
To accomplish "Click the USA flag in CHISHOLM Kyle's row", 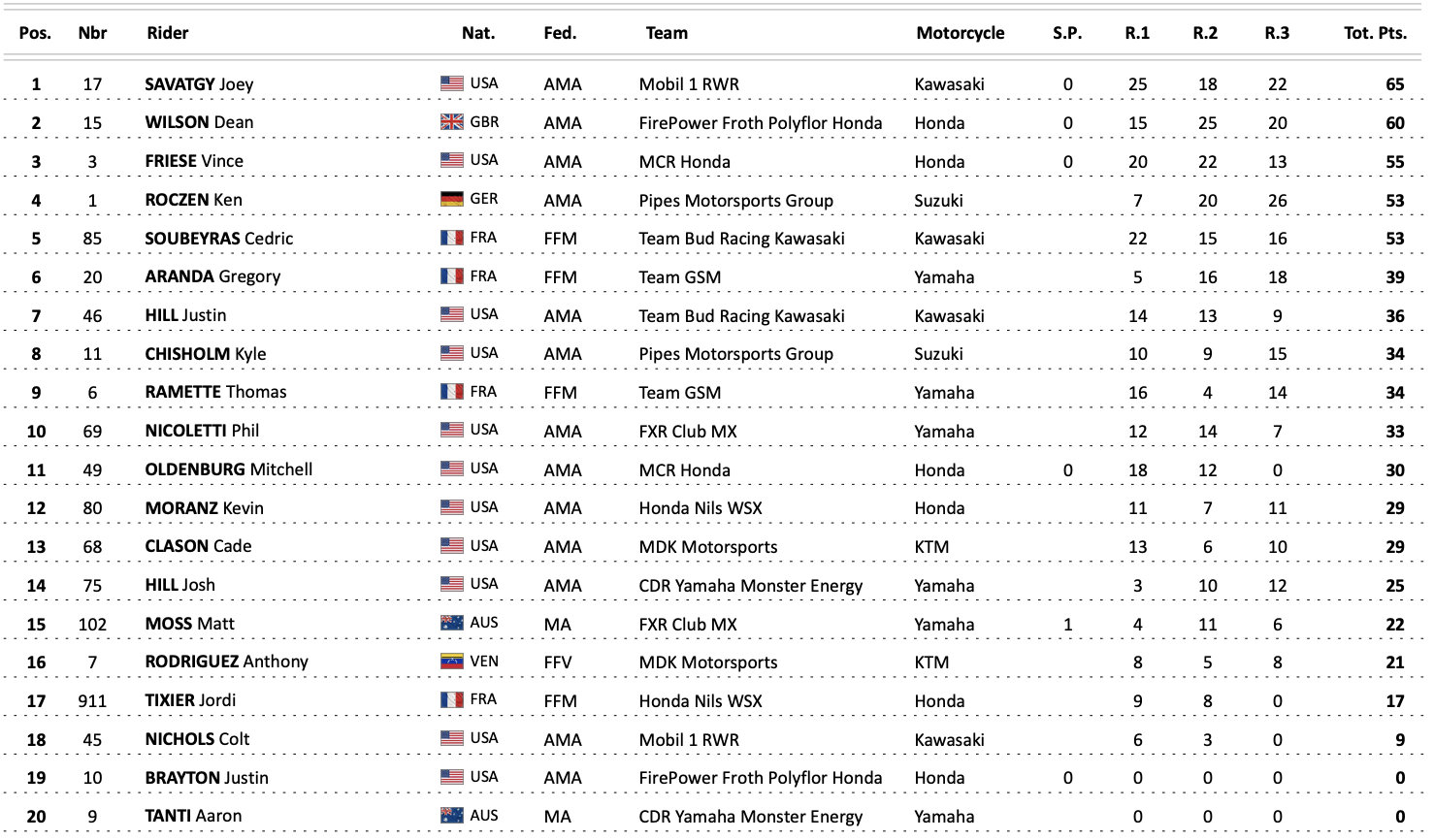I will pyautogui.click(x=451, y=353).
